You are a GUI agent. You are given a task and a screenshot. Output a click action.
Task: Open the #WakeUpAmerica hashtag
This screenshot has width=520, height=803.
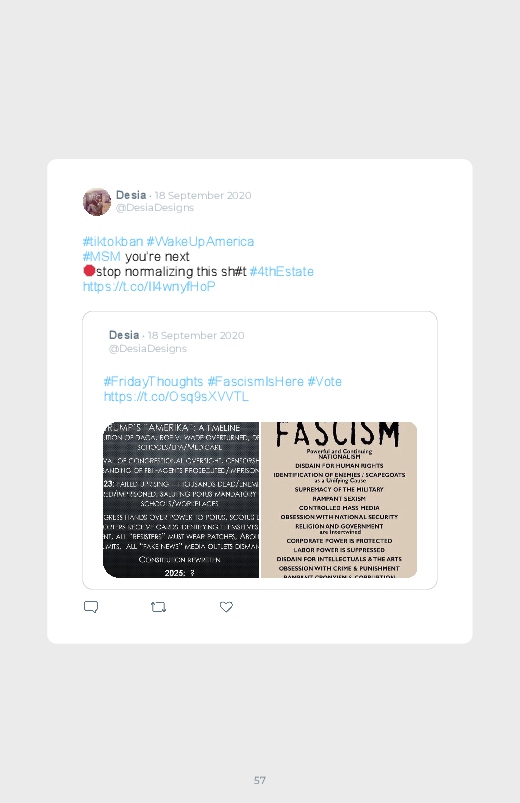pyautogui.click(x=200, y=241)
